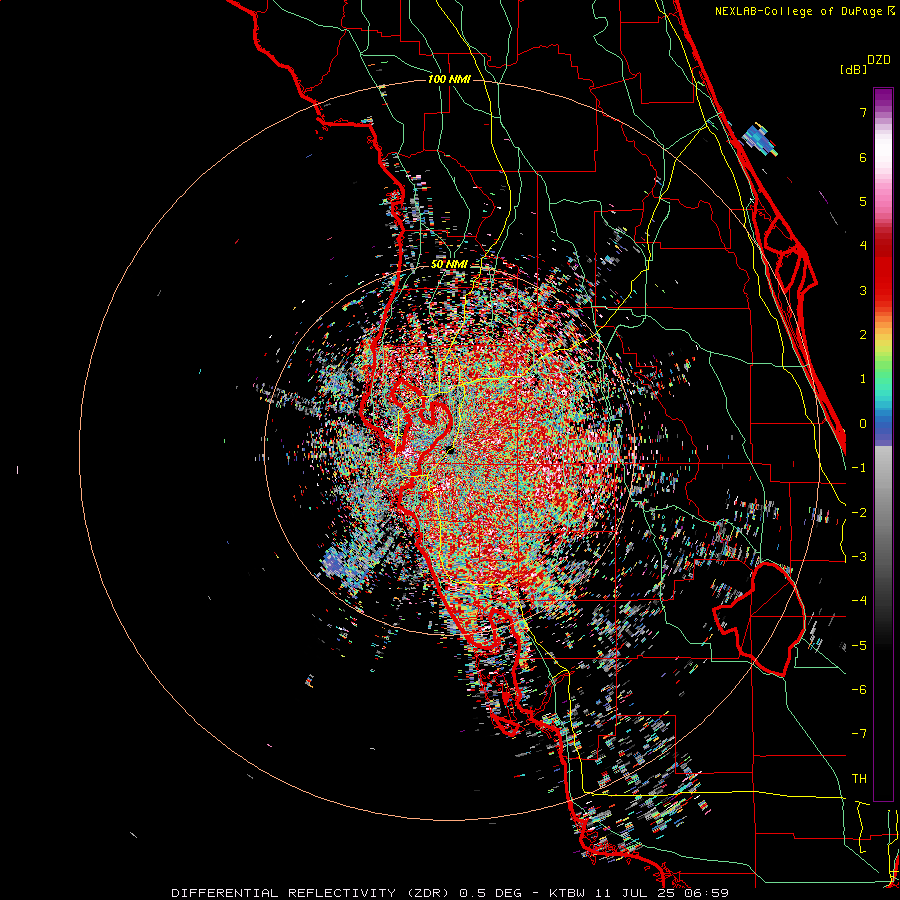Click the 5 value on color scale
This screenshot has width=900, height=900.
[x=863, y=201]
